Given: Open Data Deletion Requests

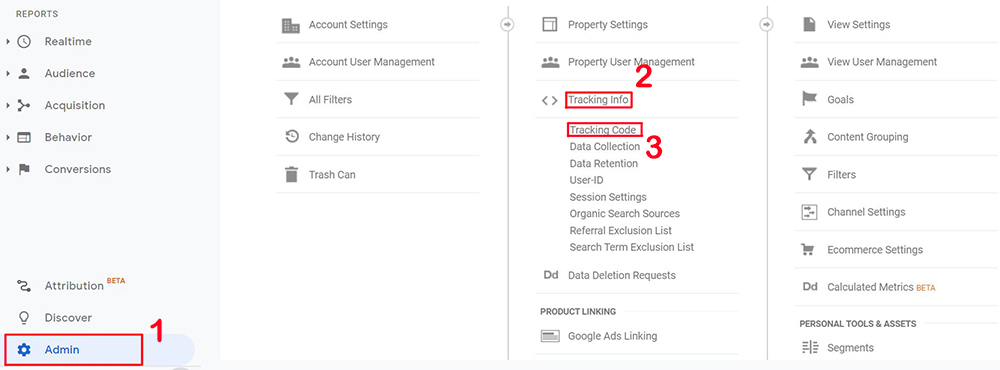Looking at the screenshot, I should point(622,276).
